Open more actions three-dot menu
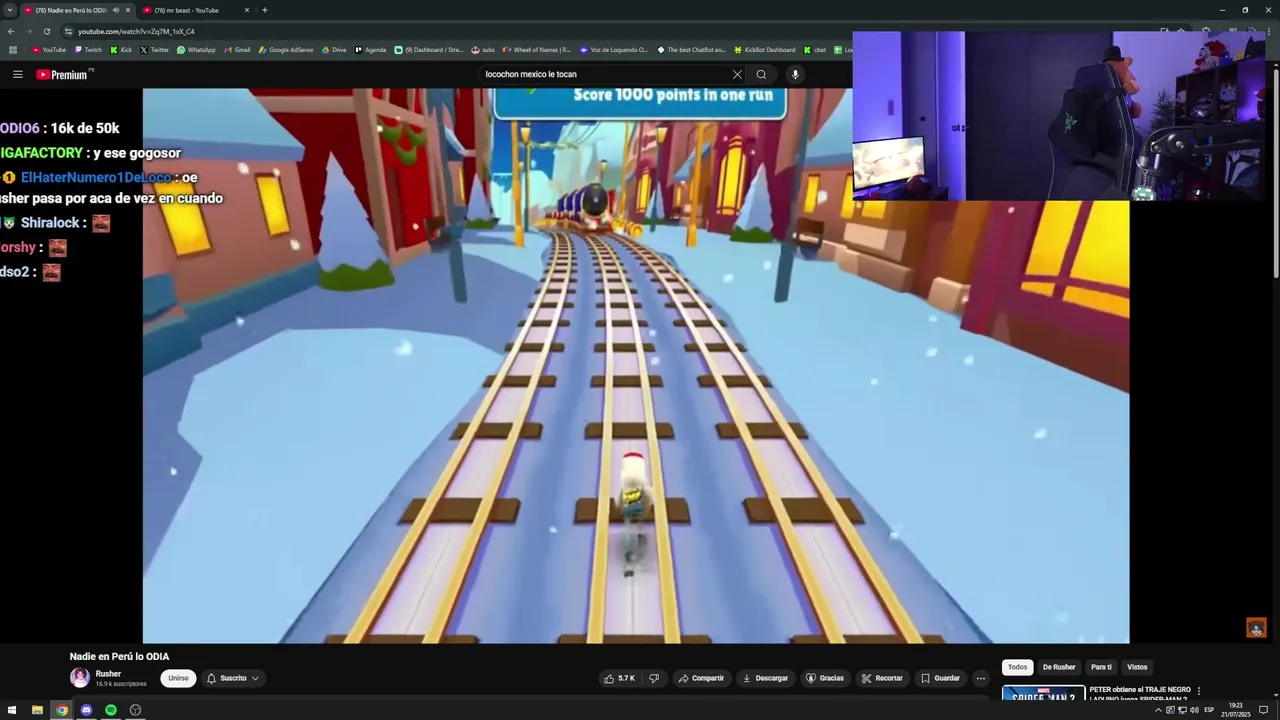 click(981, 678)
